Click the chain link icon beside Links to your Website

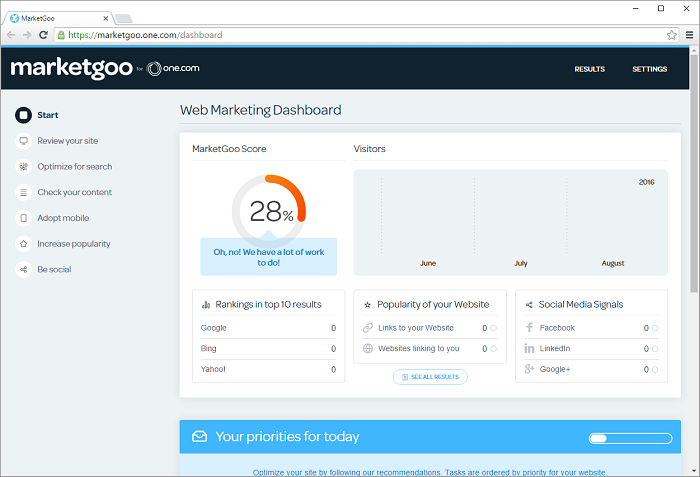click(x=368, y=328)
